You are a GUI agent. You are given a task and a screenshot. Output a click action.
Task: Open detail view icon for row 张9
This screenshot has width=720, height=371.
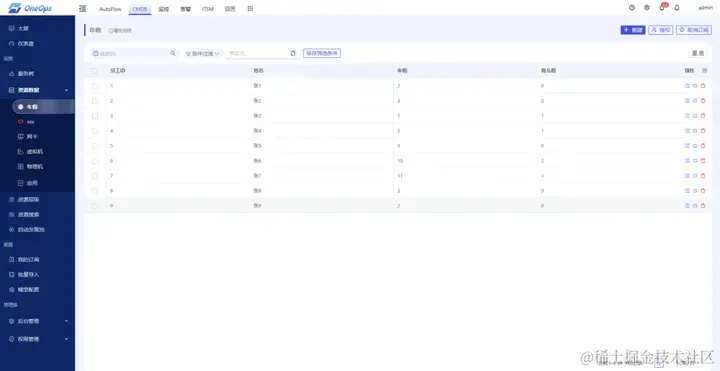coord(687,206)
